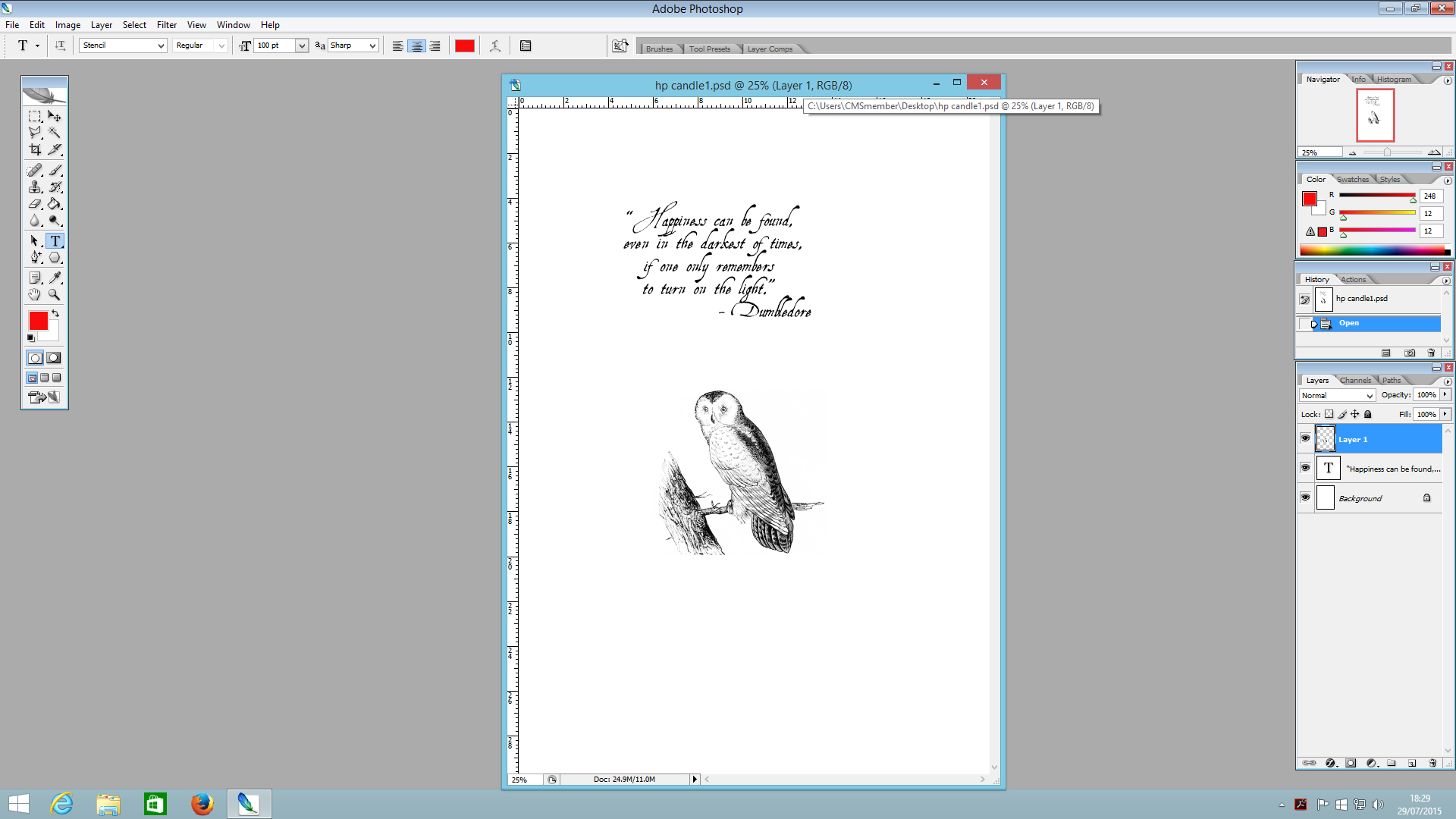Select the Blur tool
Viewport: 1456px width, 819px height.
point(35,220)
